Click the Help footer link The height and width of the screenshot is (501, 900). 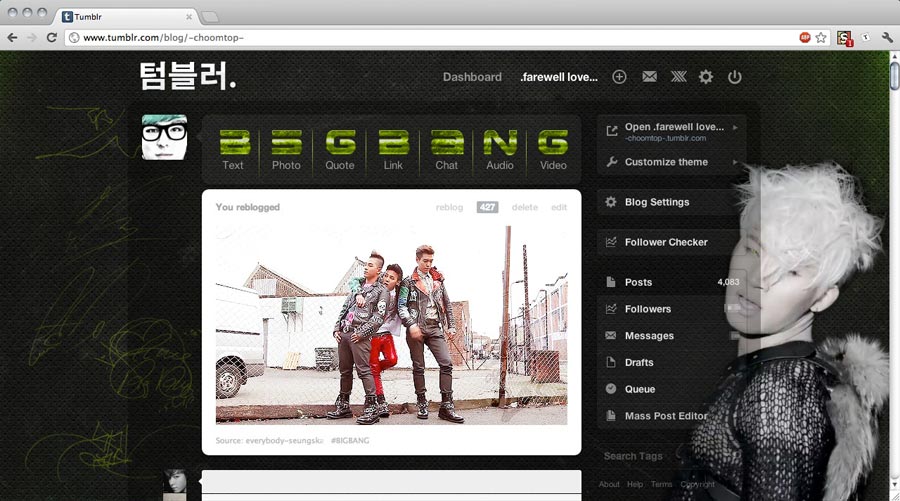635,484
